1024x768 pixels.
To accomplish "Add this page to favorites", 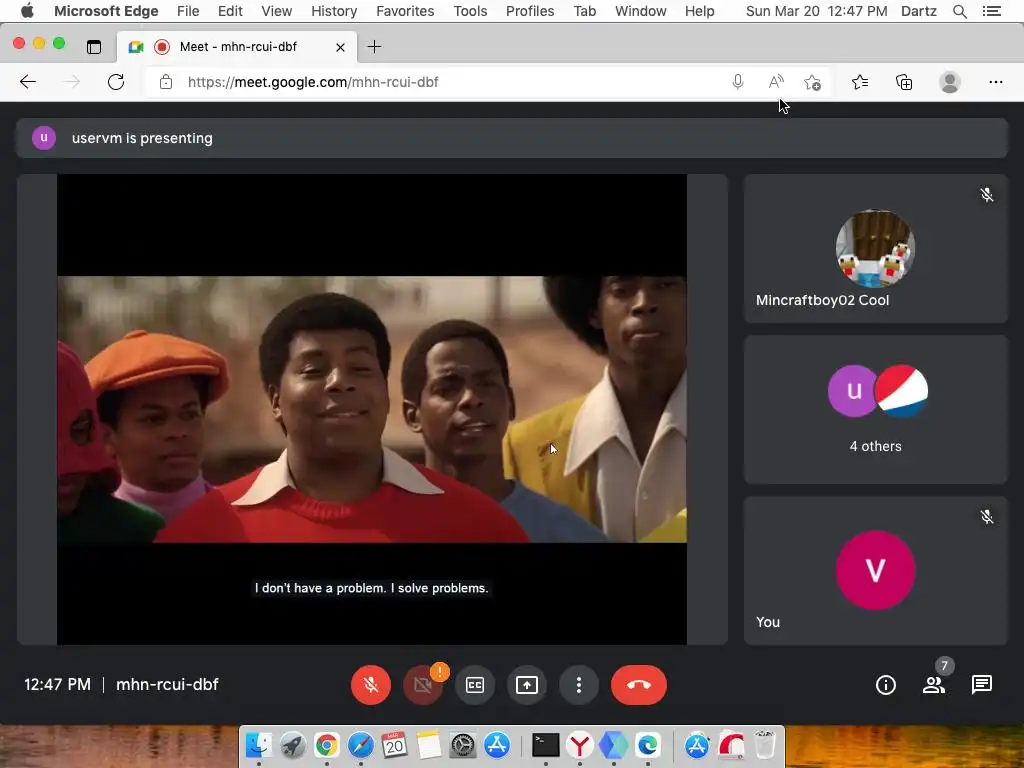I will coord(812,82).
